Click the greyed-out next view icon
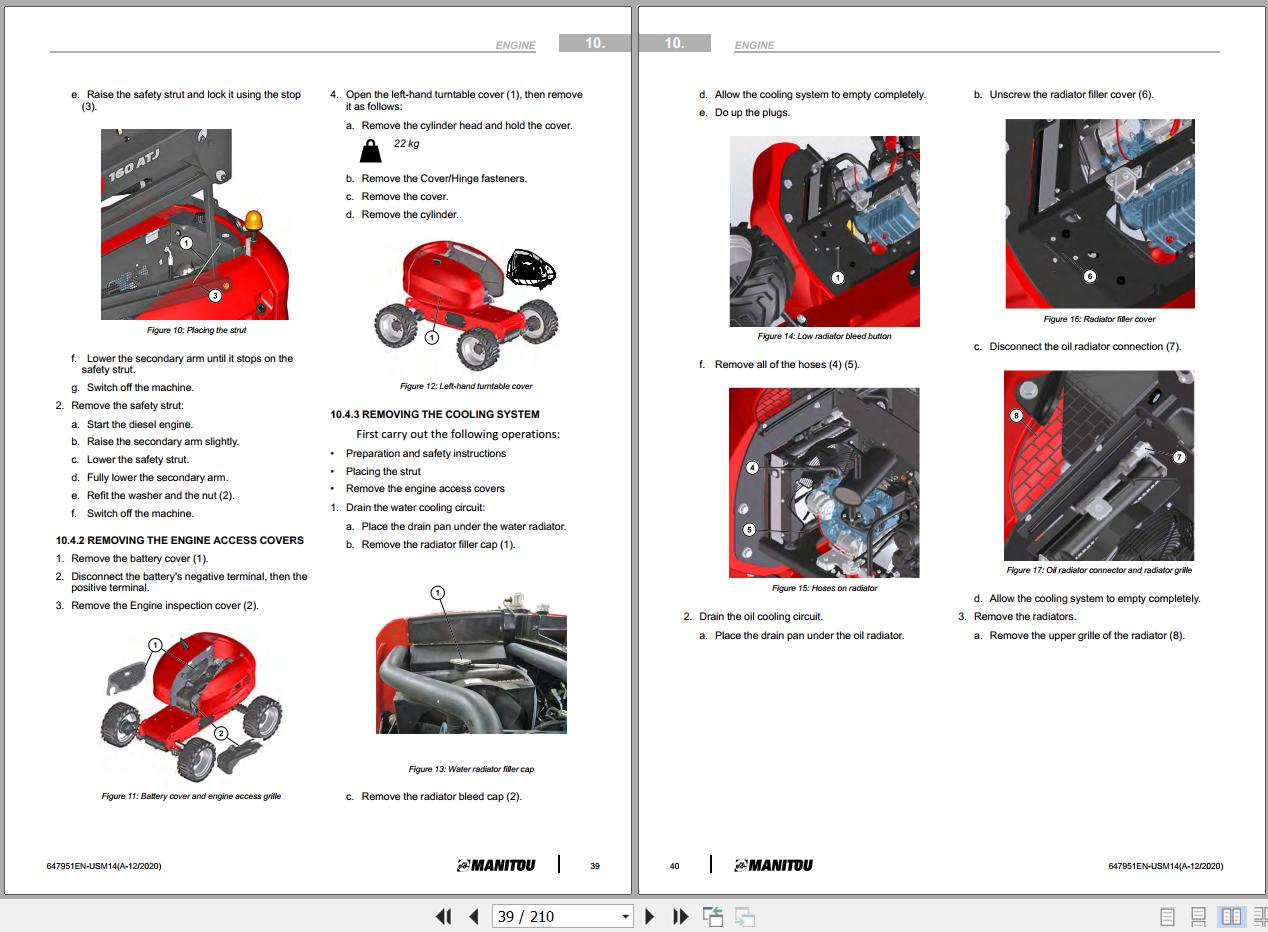Screen dimensions: 1268x932 pos(744,916)
